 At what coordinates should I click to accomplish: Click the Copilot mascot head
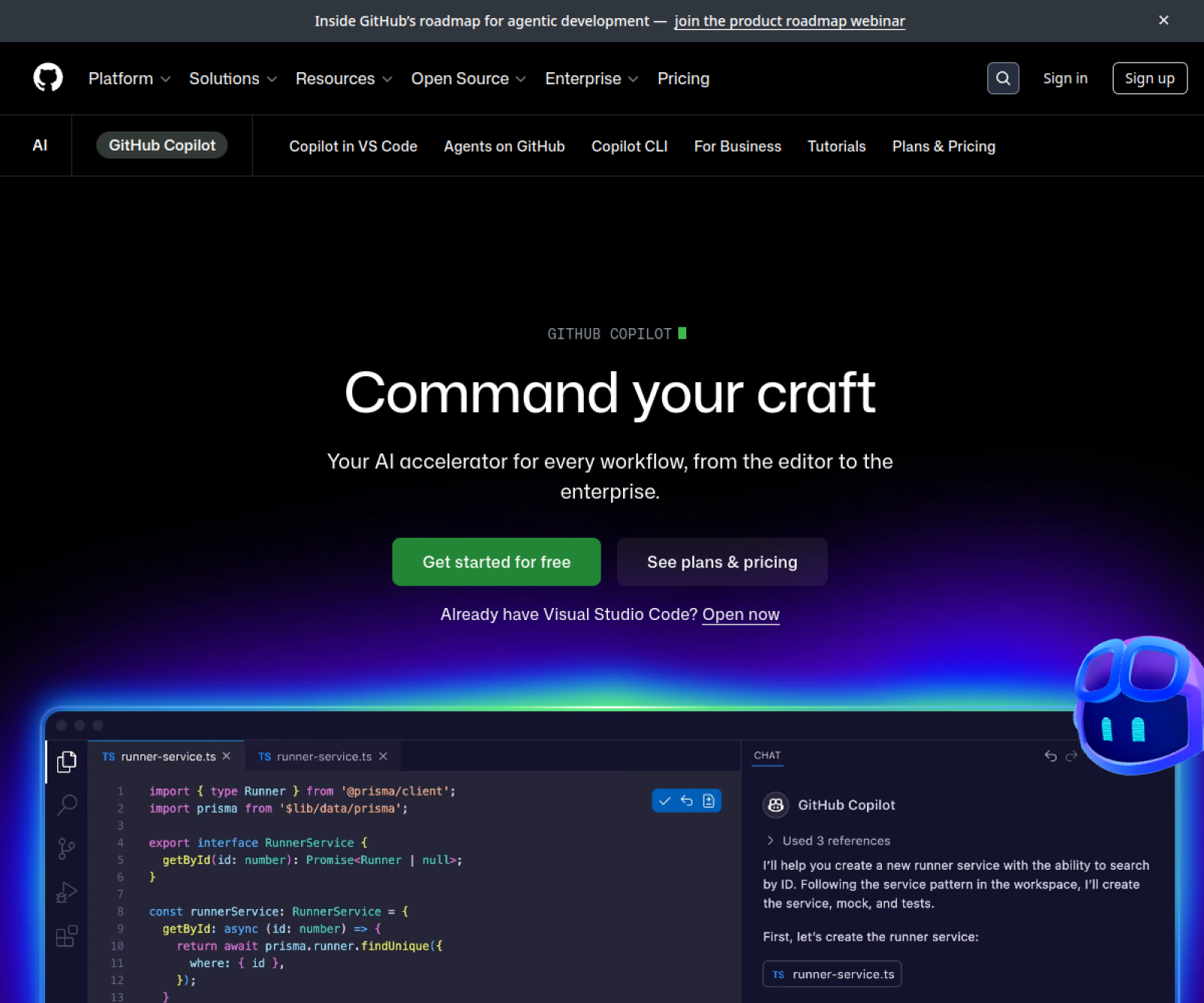pyautogui.click(x=1136, y=704)
